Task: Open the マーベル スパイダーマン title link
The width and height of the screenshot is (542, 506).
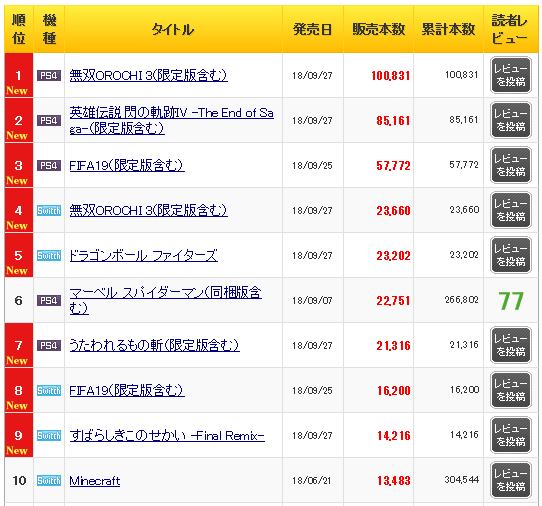Action: 165,300
